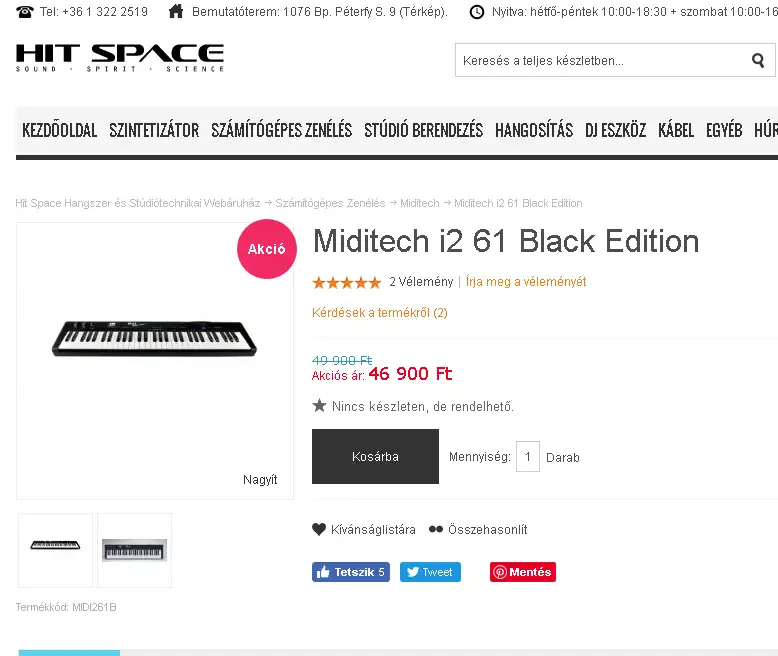The height and width of the screenshot is (656, 778).
Task: Click the search magnifier icon
Action: coord(758,60)
